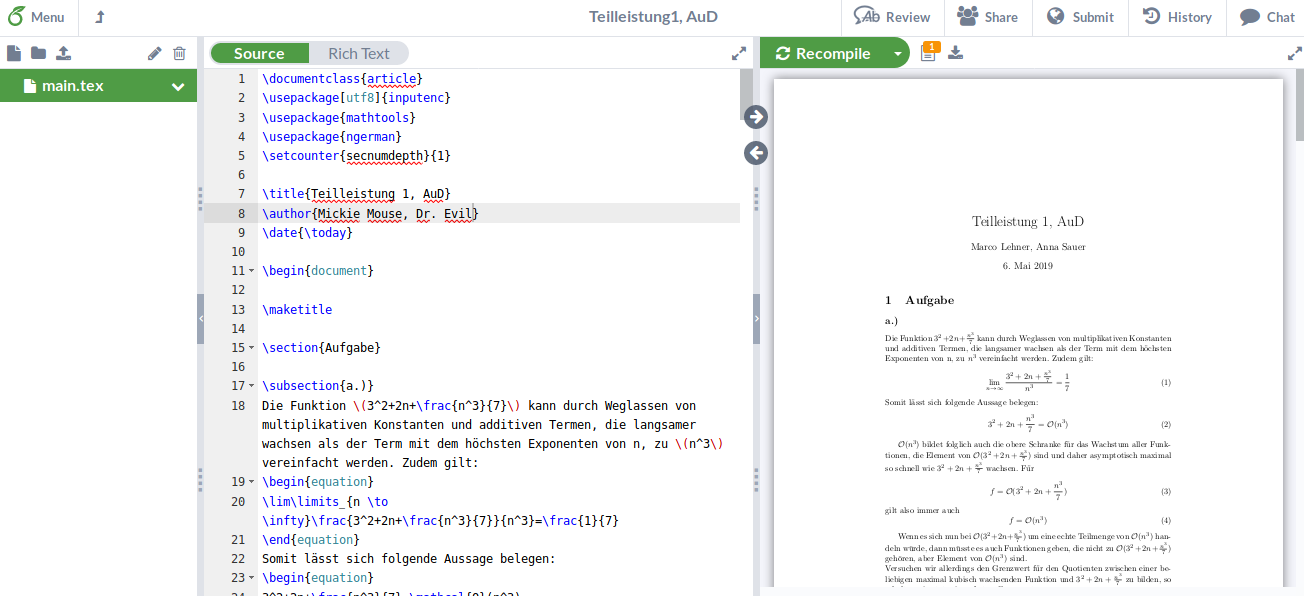Open logs and output files icon
1304x596 pixels.
point(928,53)
